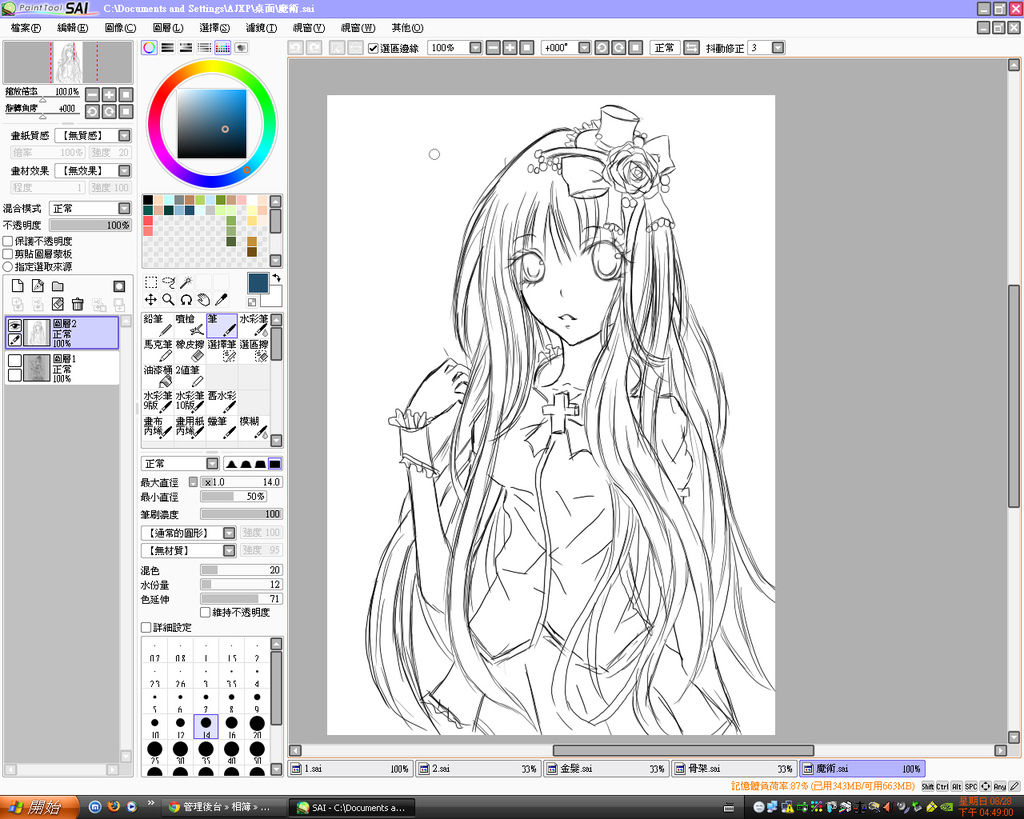The width and height of the screenshot is (1024, 819).
Task: Choose the rectangular selection tool
Action: tap(151, 282)
